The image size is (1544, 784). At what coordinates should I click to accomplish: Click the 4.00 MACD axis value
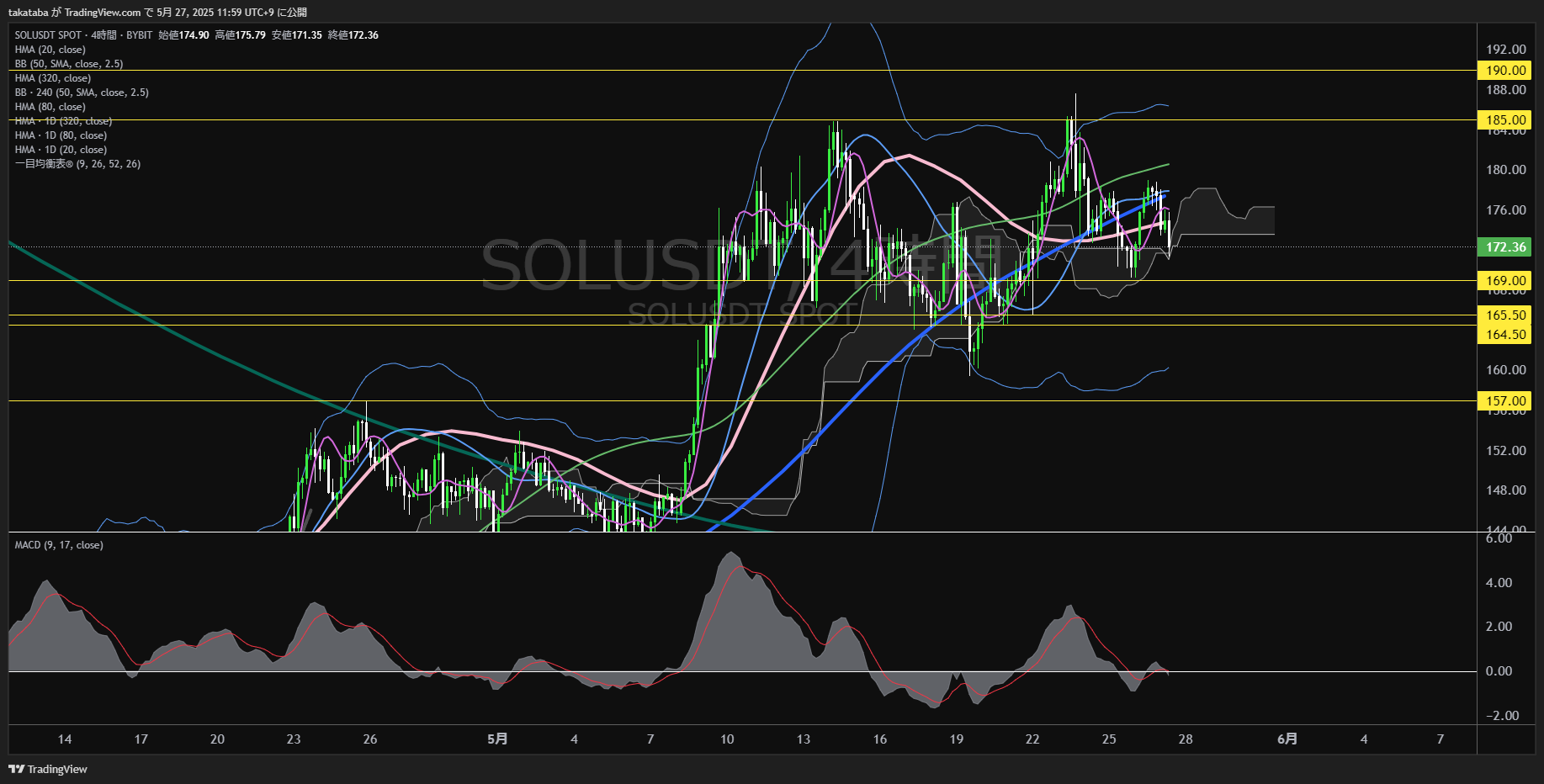click(1499, 583)
